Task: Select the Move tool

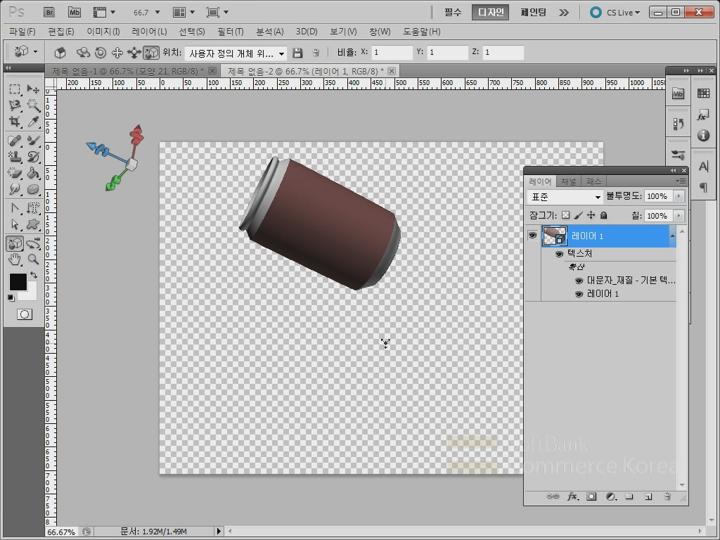Action: (x=33, y=89)
